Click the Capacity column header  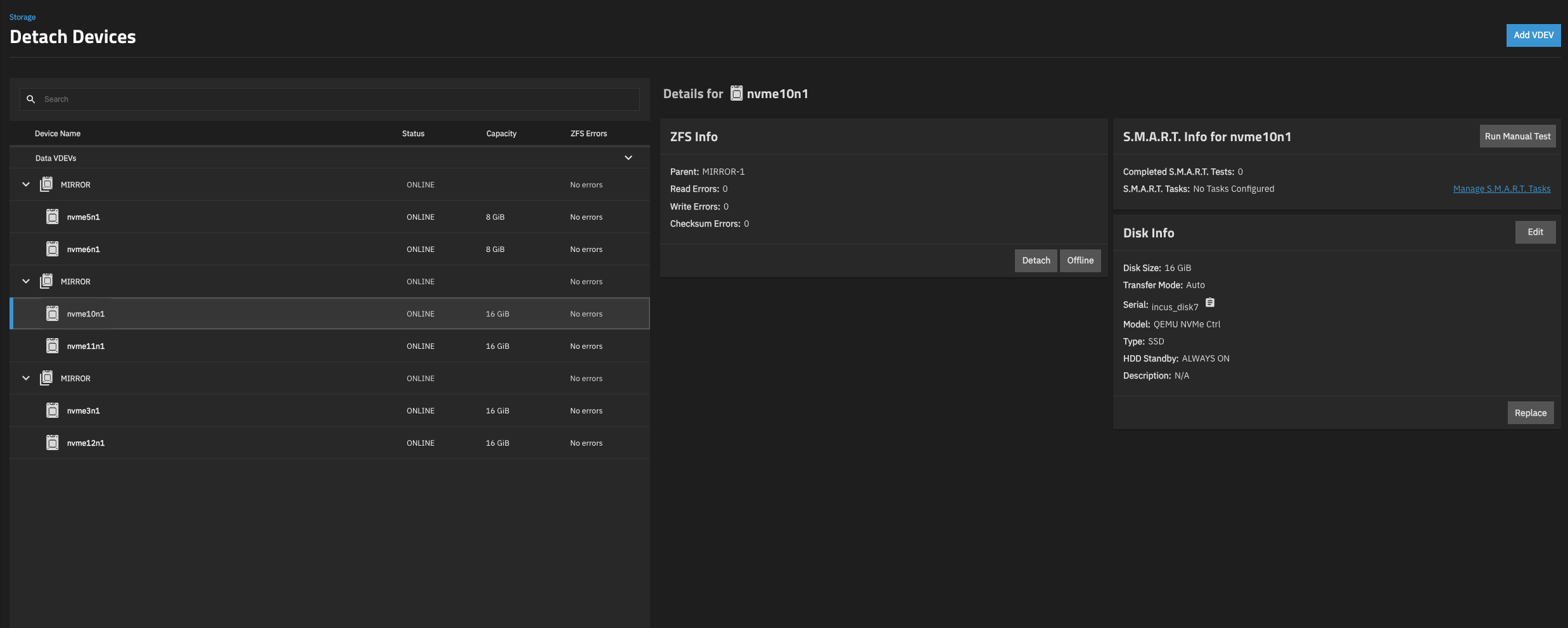pos(501,134)
